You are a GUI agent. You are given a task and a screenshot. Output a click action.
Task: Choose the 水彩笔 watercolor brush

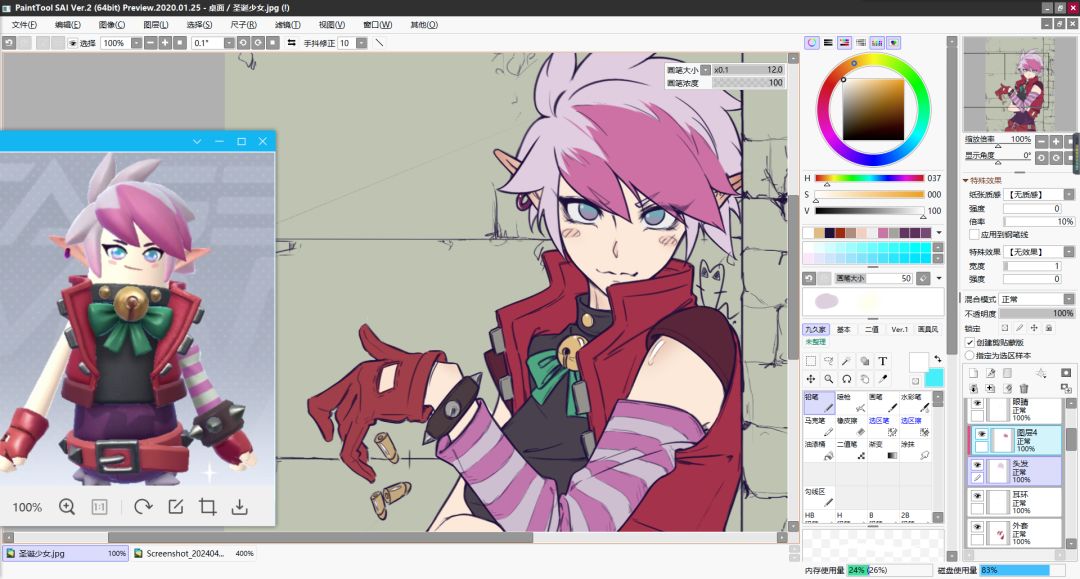(915, 403)
